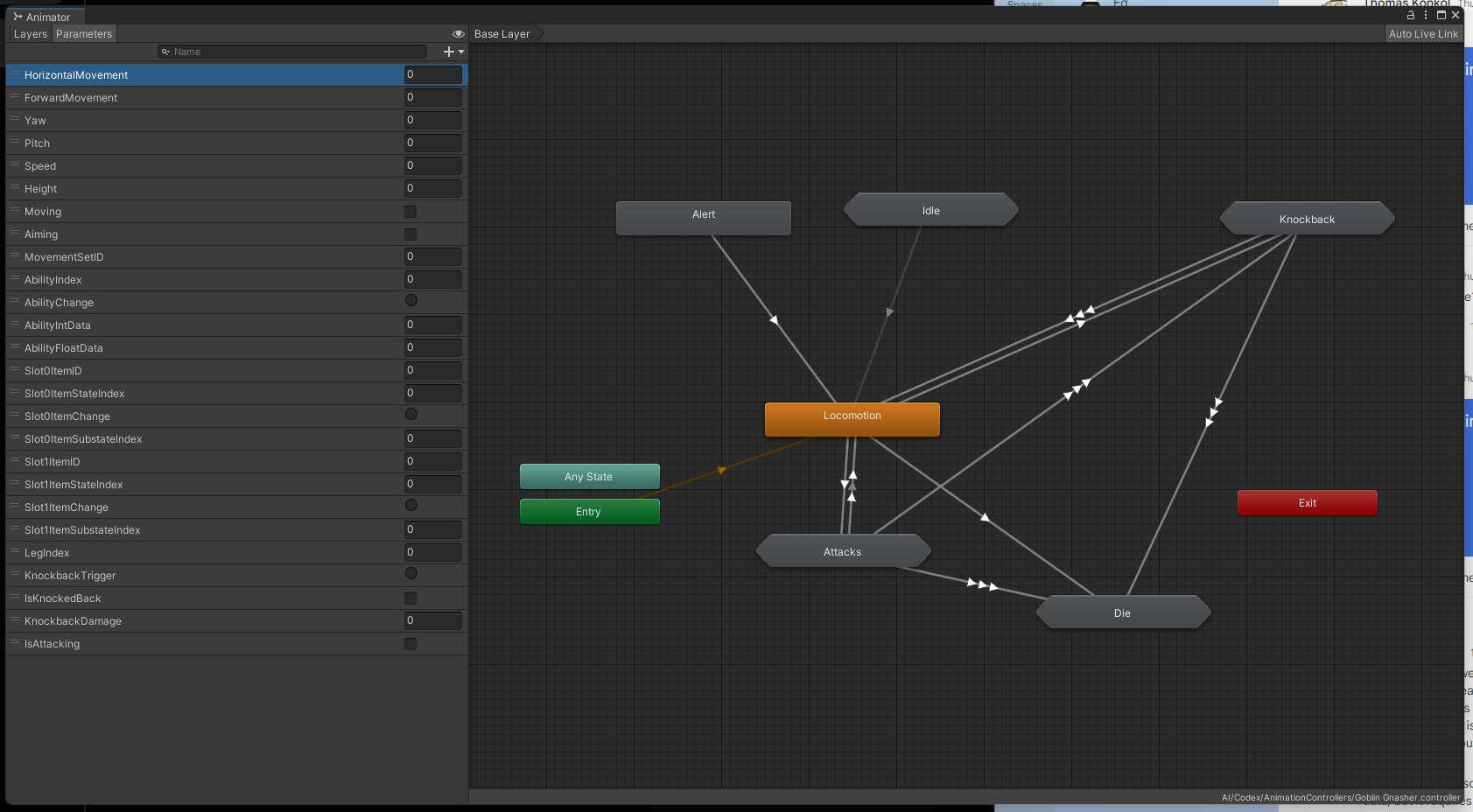
Task: Select the Attacks sub-state machine node
Action: [x=844, y=551]
